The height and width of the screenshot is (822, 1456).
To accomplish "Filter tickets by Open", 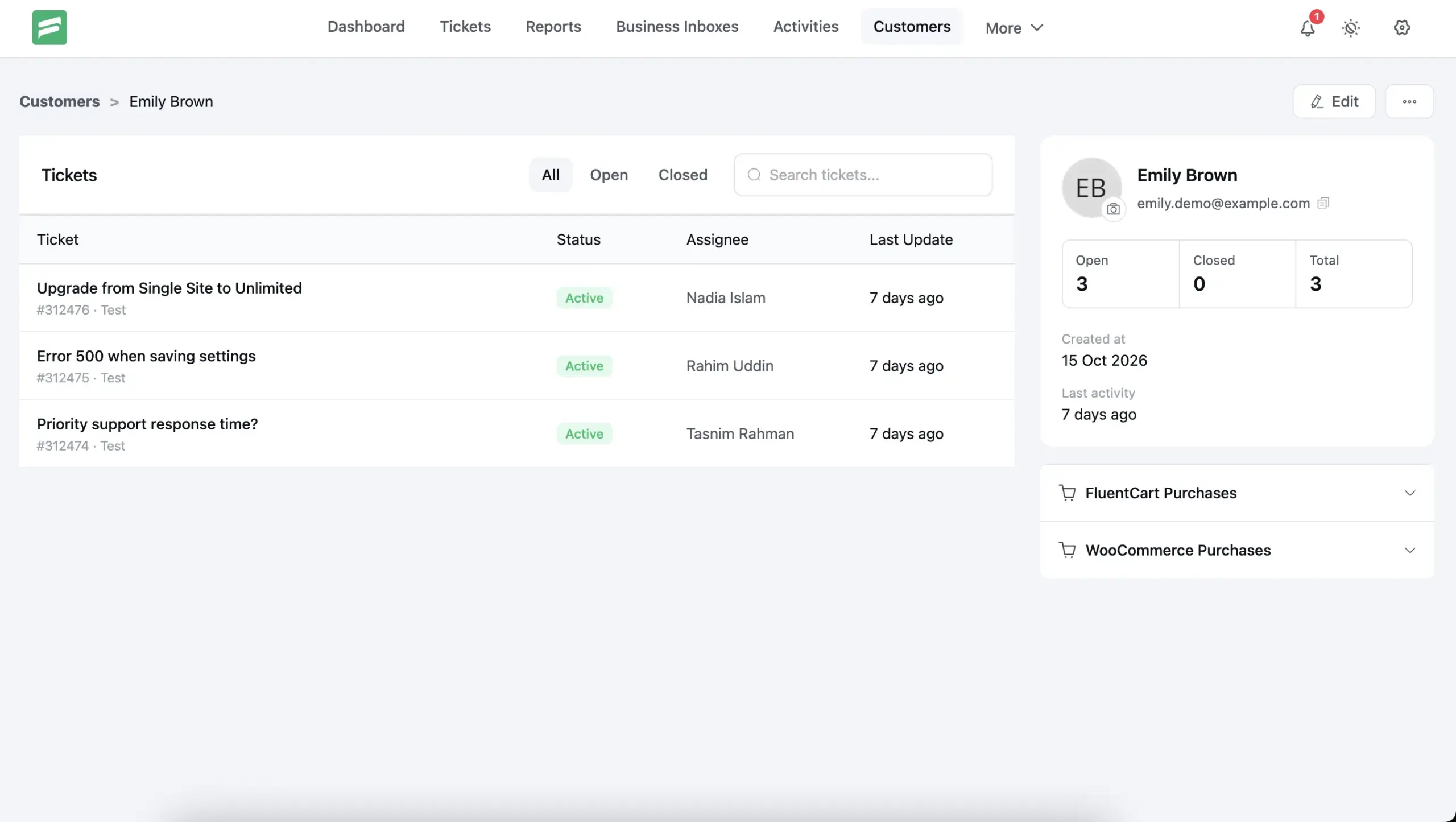I will 609,175.
